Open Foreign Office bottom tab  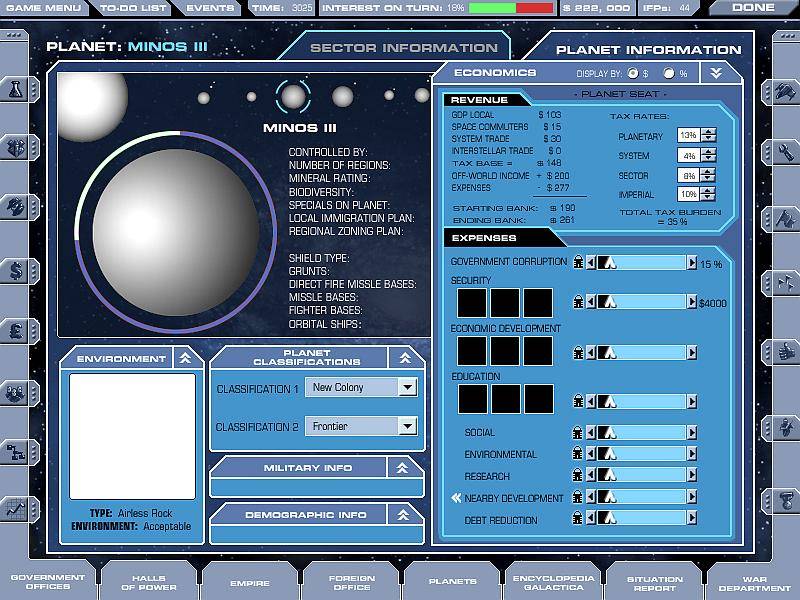click(x=352, y=583)
